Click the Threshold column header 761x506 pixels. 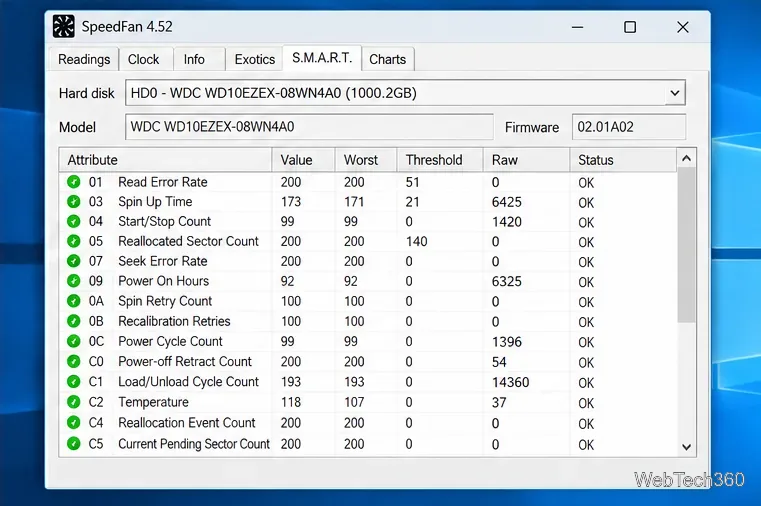440,160
